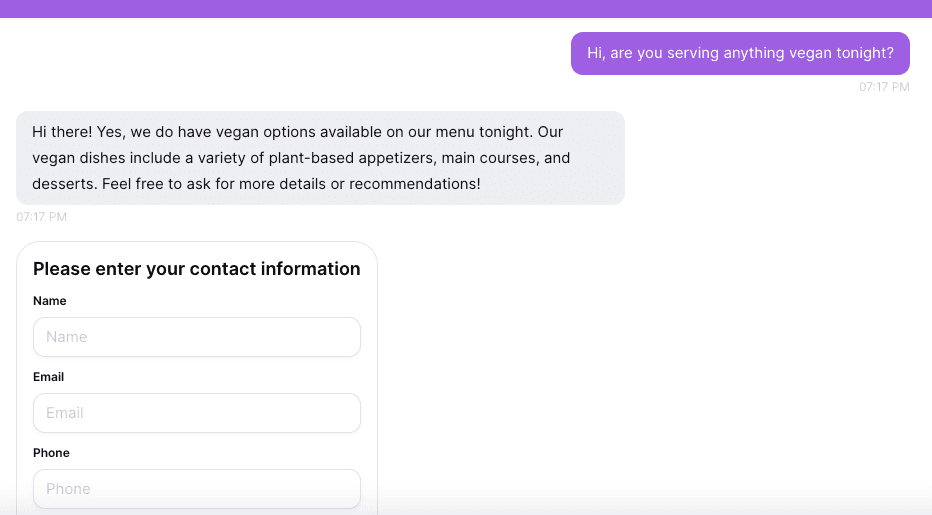Click the gray bot reply message bubble

pyautogui.click(x=320, y=158)
